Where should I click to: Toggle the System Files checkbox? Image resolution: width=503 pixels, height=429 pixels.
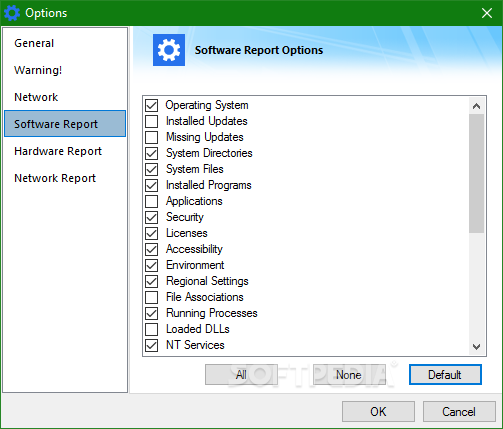click(x=152, y=169)
